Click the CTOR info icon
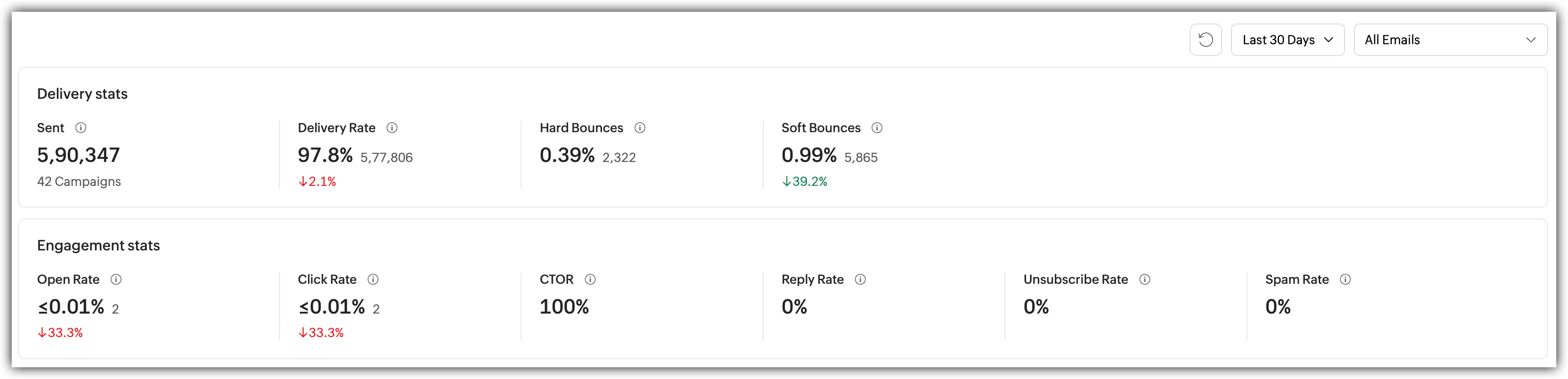The width and height of the screenshot is (1568, 379). (590, 279)
